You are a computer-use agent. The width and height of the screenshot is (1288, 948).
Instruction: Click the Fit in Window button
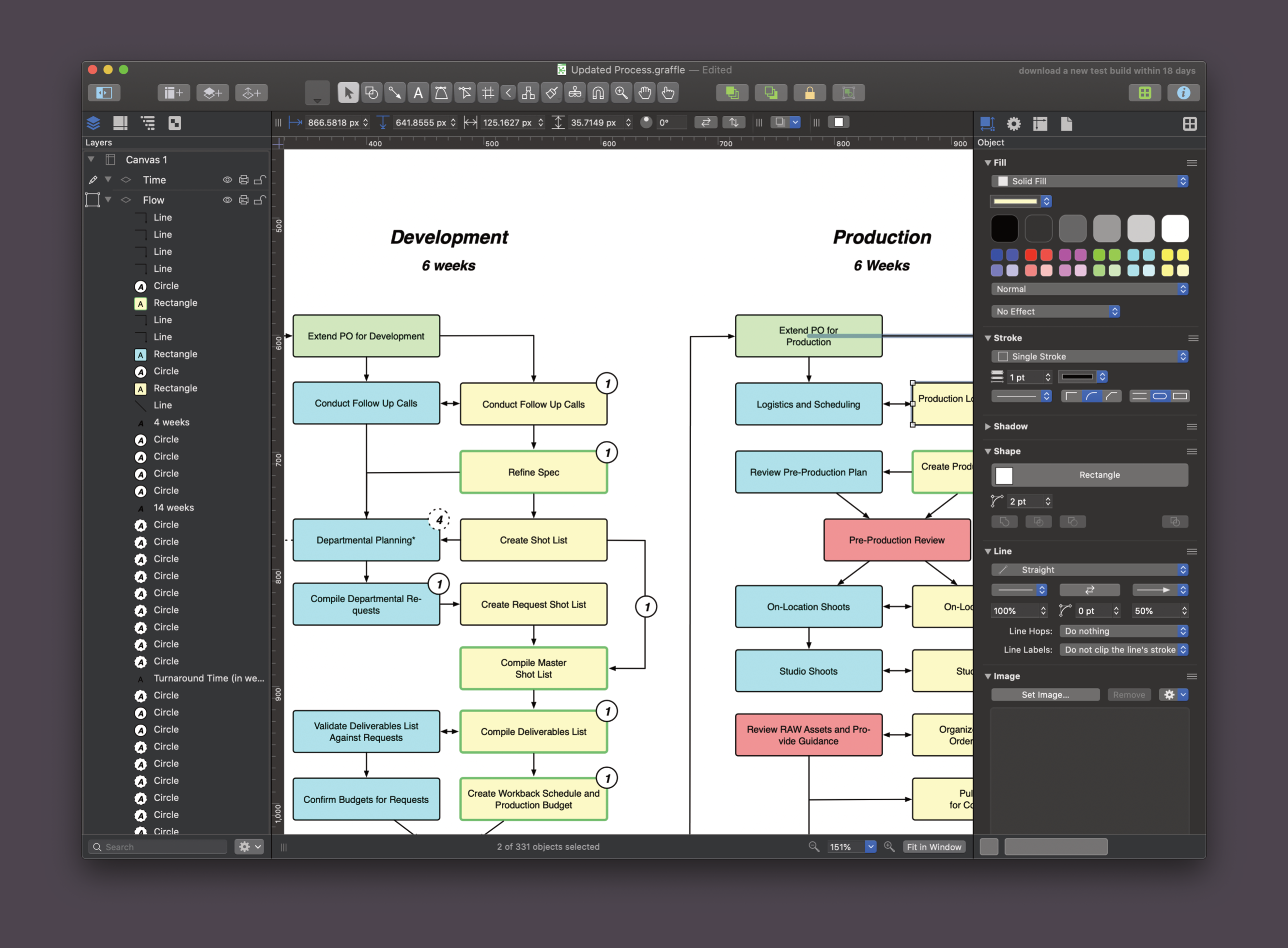point(934,846)
